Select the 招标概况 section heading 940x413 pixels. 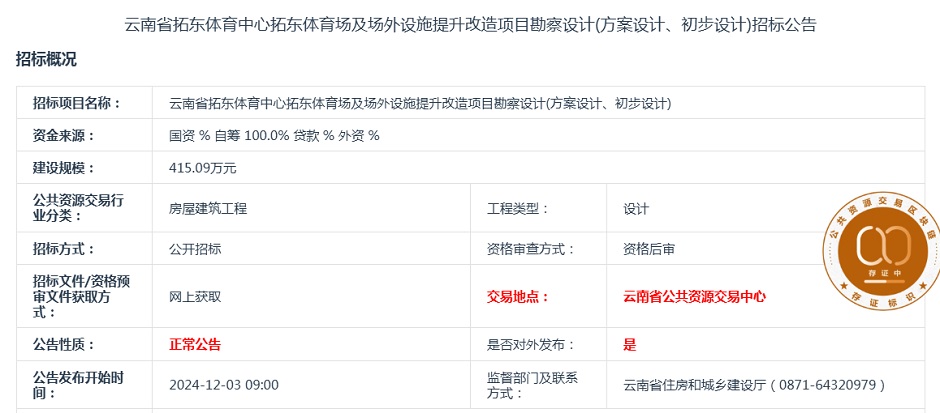[46, 60]
